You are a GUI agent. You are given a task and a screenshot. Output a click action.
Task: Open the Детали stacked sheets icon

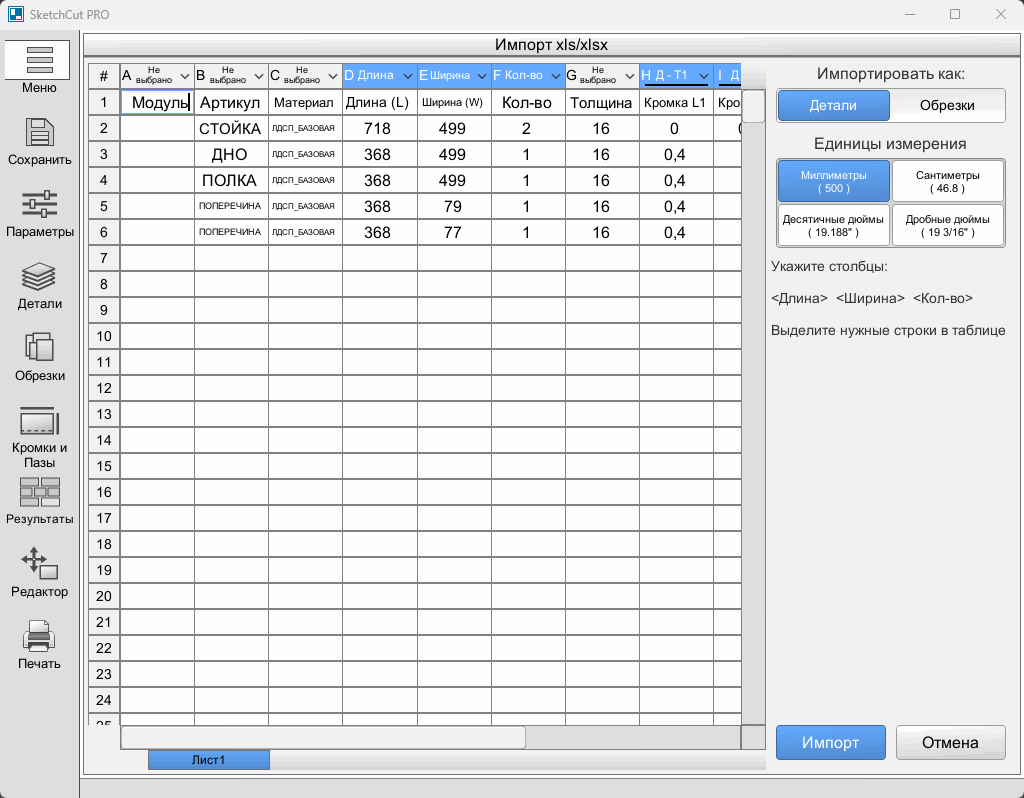pyautogui.click(x=40, y=277)
